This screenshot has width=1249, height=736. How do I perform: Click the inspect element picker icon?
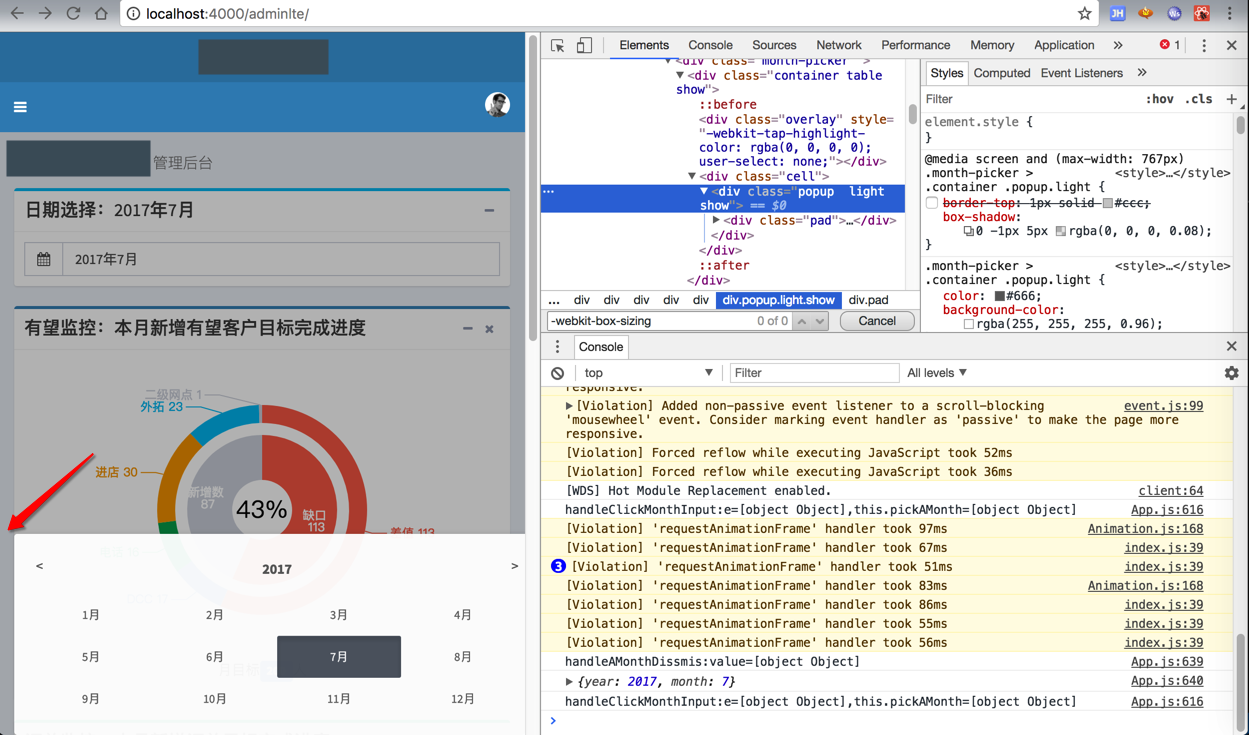point(558,45)
